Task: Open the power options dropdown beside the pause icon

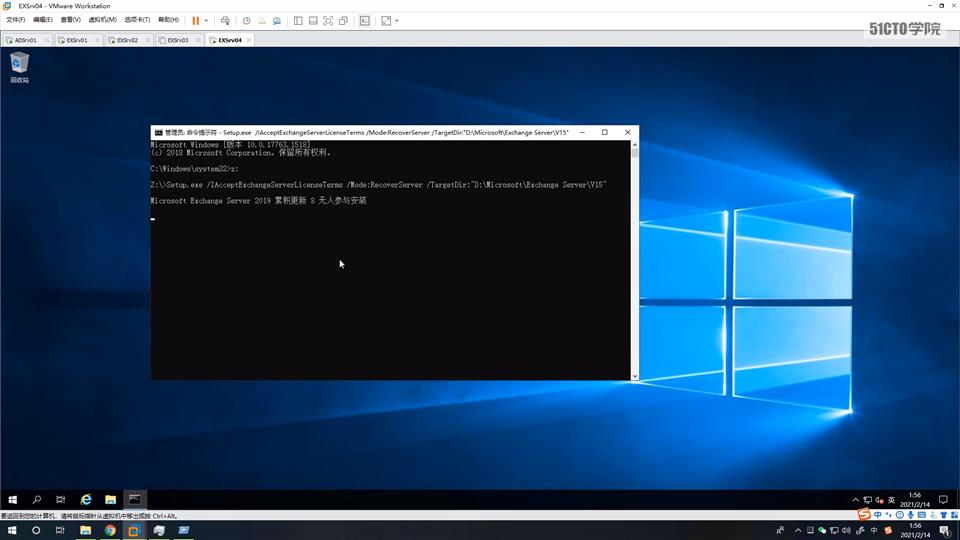Action: pyautogui.click(x=206, y=20)
